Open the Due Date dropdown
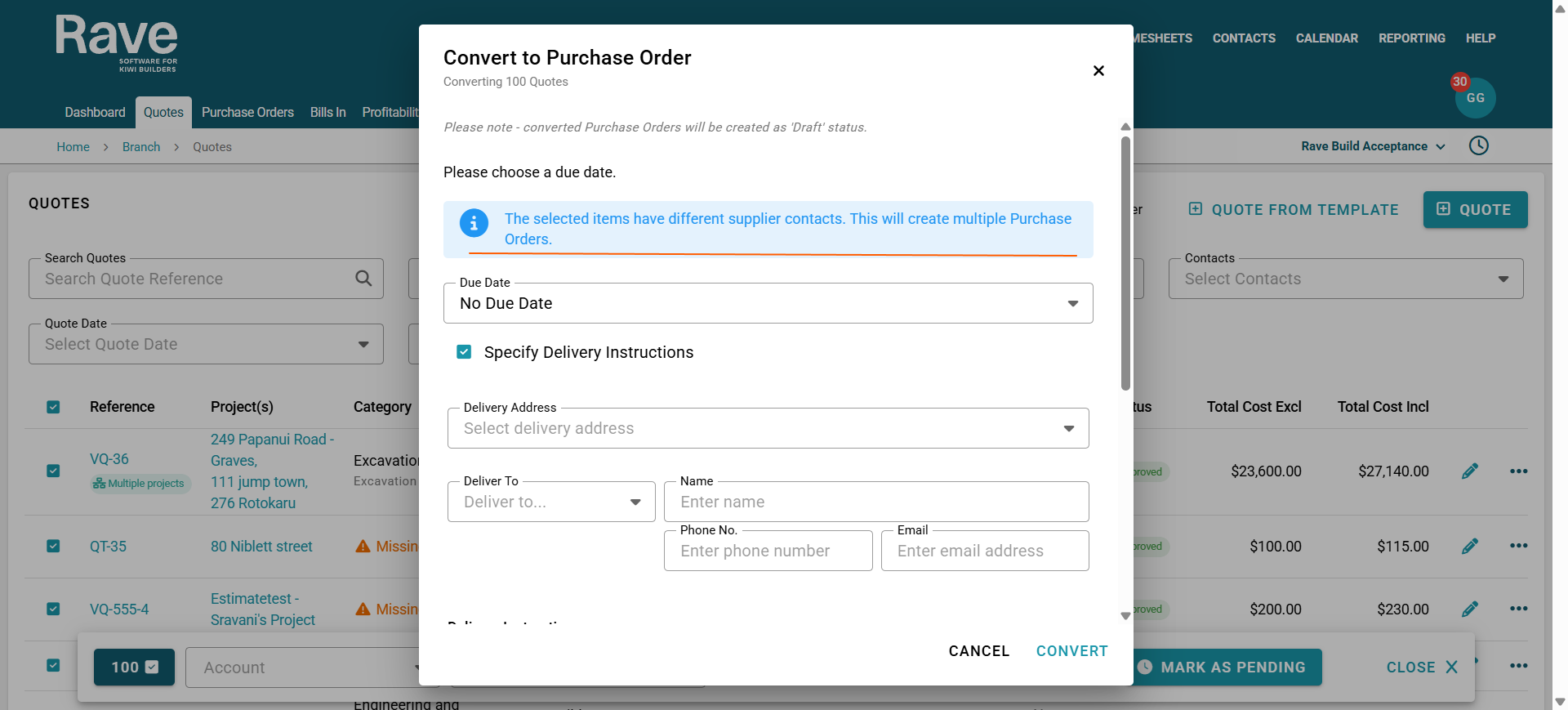The height and width of the screenshot is (710, 1568). coord(768,303)
